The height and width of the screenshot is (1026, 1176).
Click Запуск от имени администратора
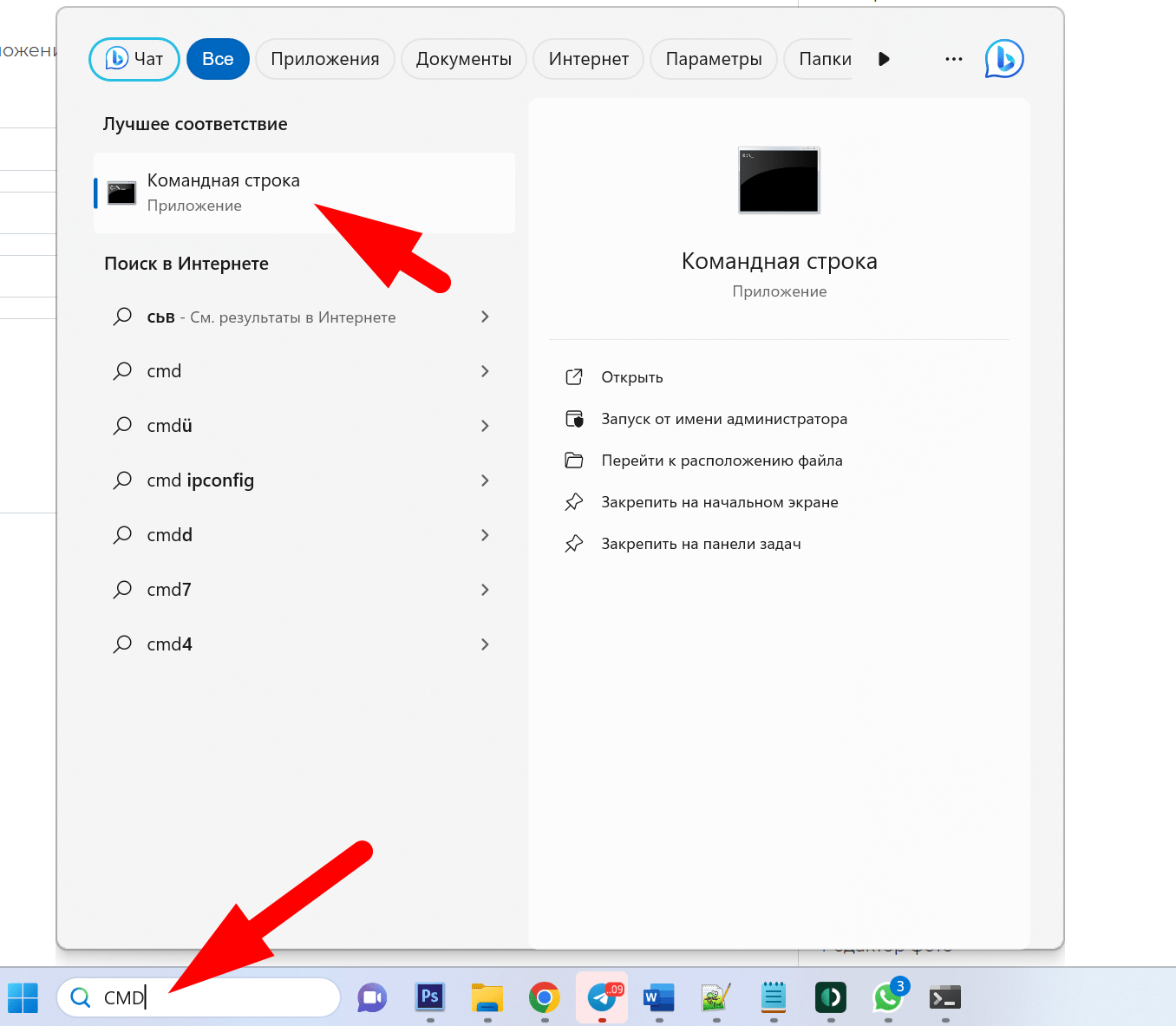(x=724, y=419)
